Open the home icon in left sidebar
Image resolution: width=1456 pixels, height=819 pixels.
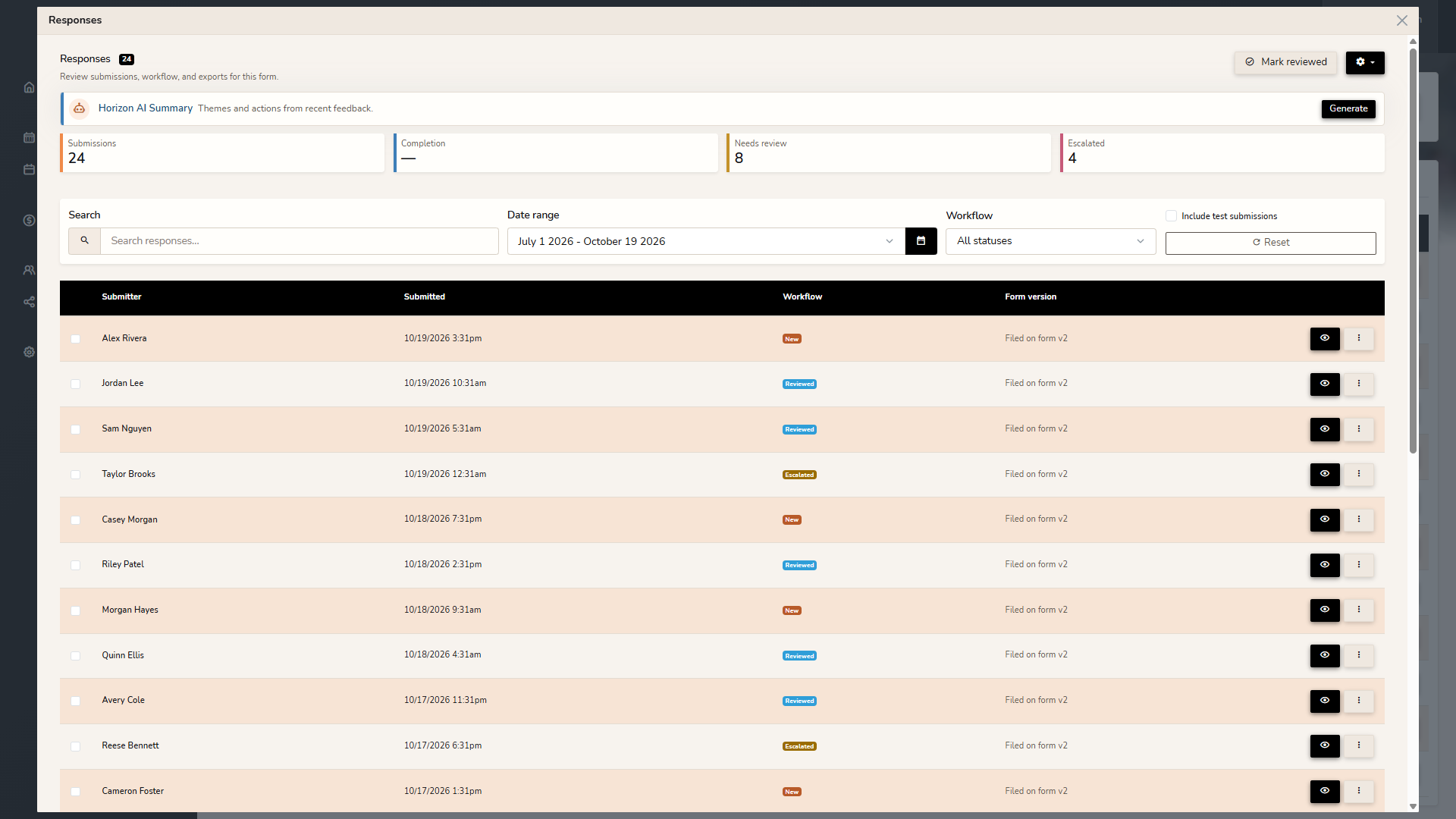pos(29,87)
